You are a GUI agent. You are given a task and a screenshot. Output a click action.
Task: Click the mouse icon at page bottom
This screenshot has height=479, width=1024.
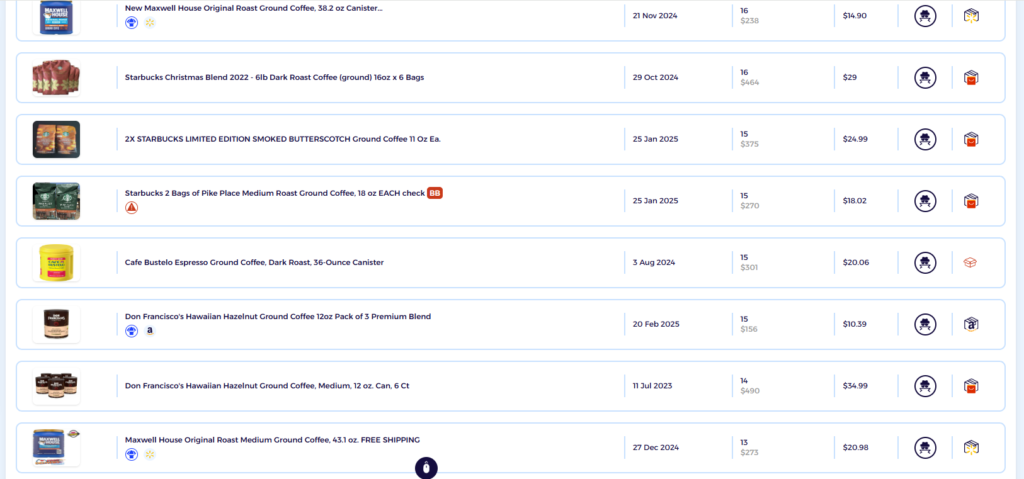pyautogui.click(x=426, y=468)
